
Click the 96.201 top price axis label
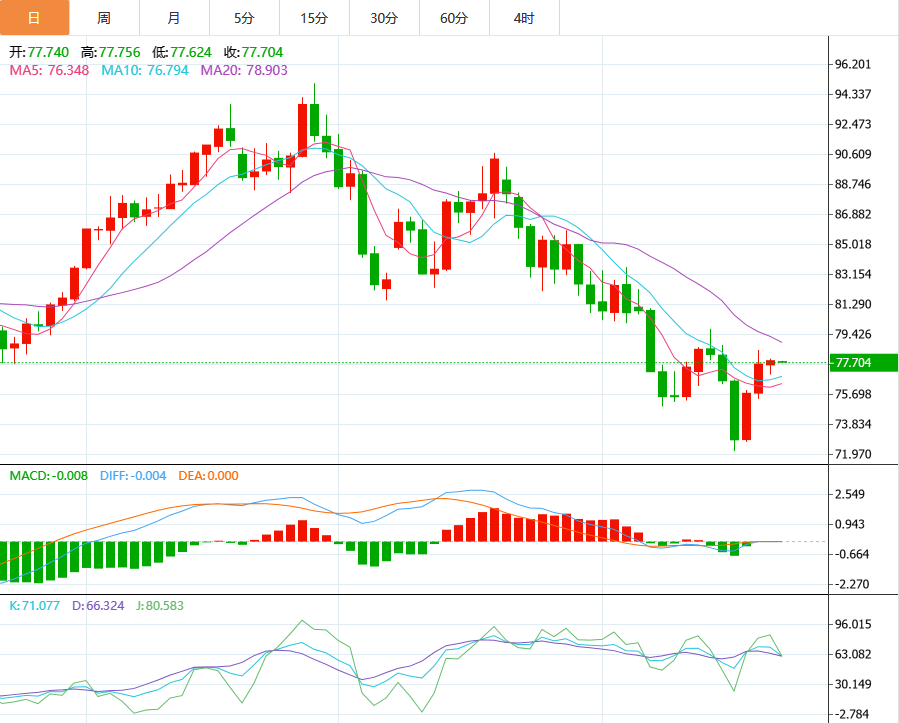point(854,64)
